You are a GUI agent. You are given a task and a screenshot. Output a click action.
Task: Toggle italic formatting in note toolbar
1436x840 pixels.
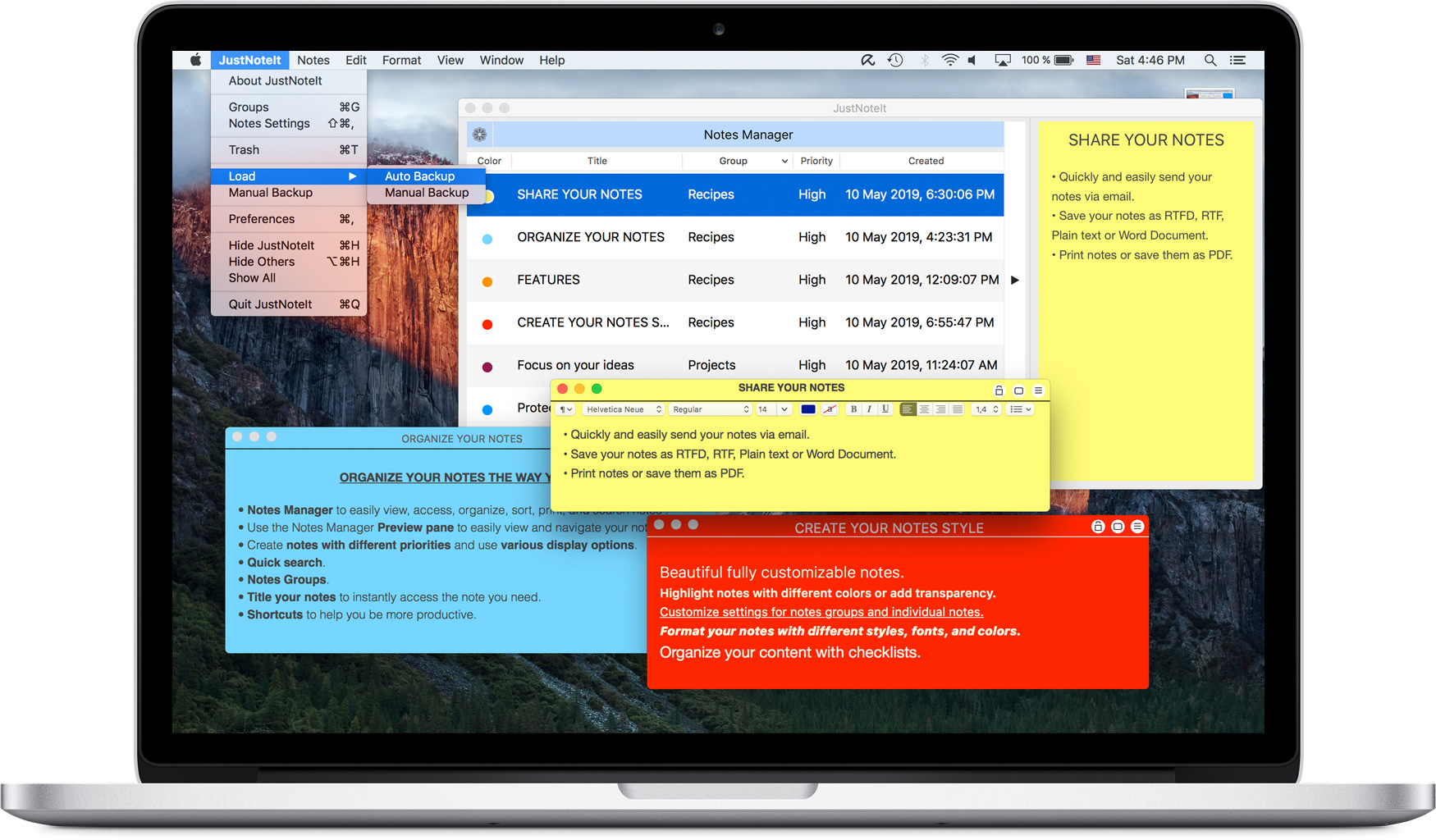point(869,409)
